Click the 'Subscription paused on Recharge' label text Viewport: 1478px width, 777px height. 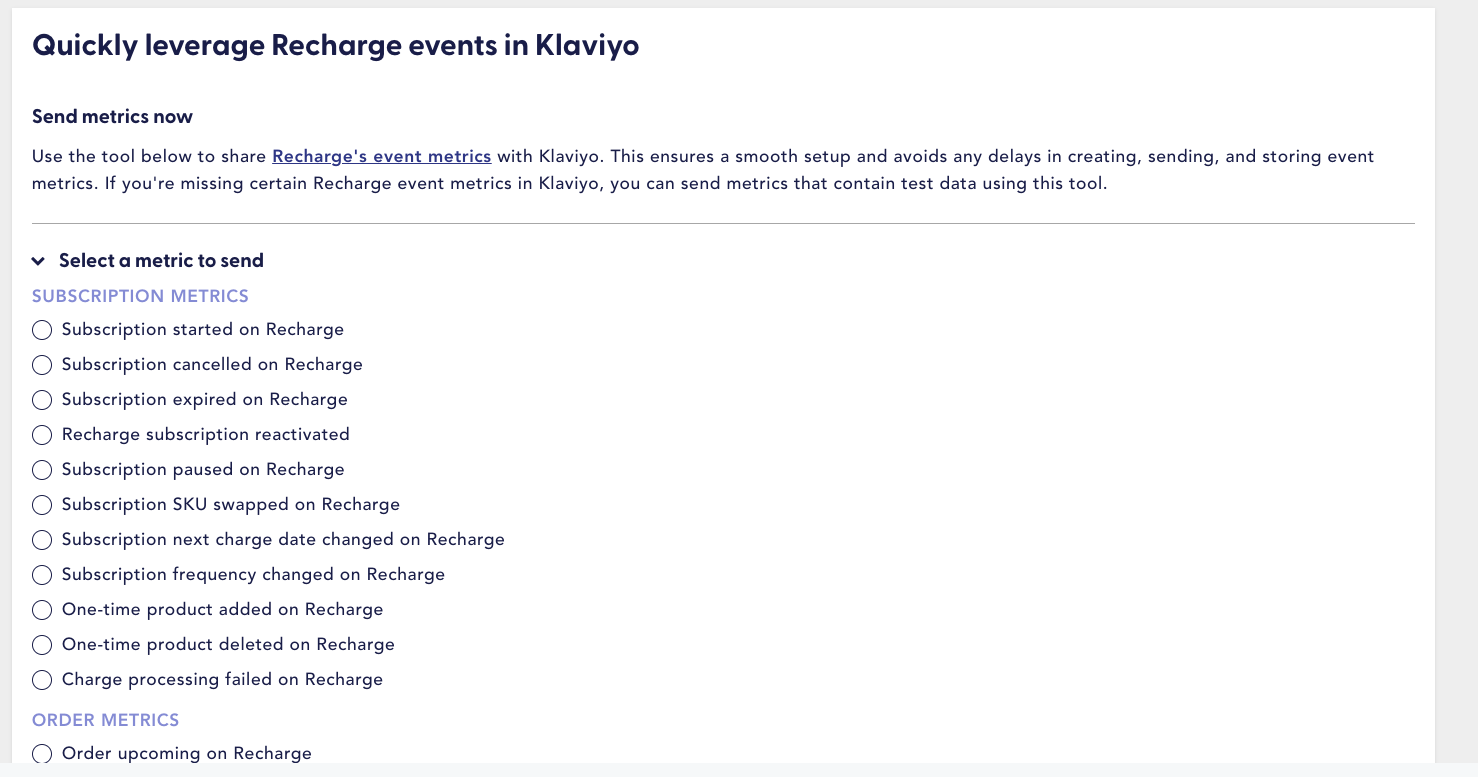point(203,469)
